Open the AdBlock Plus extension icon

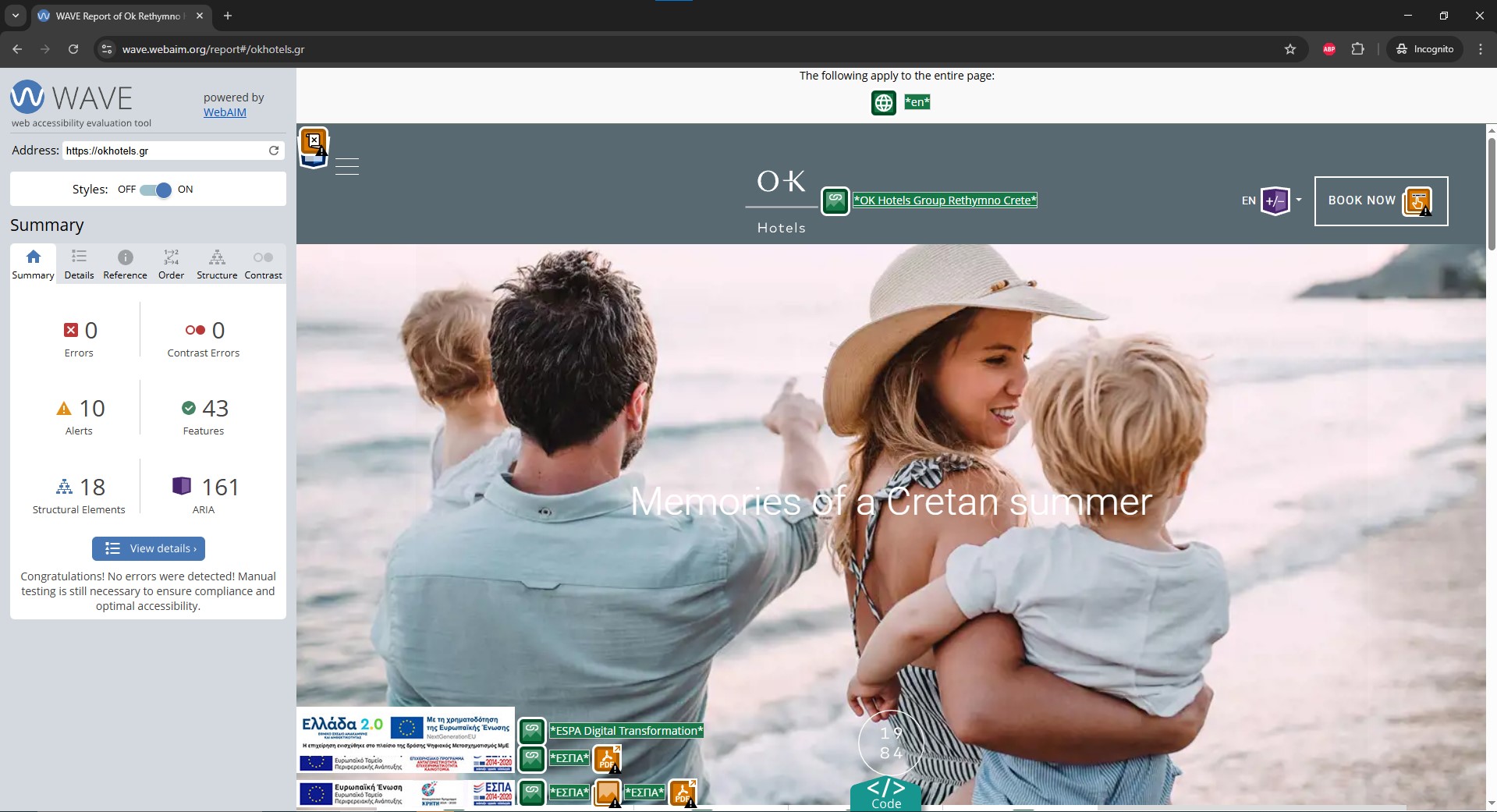point(1329,49)
